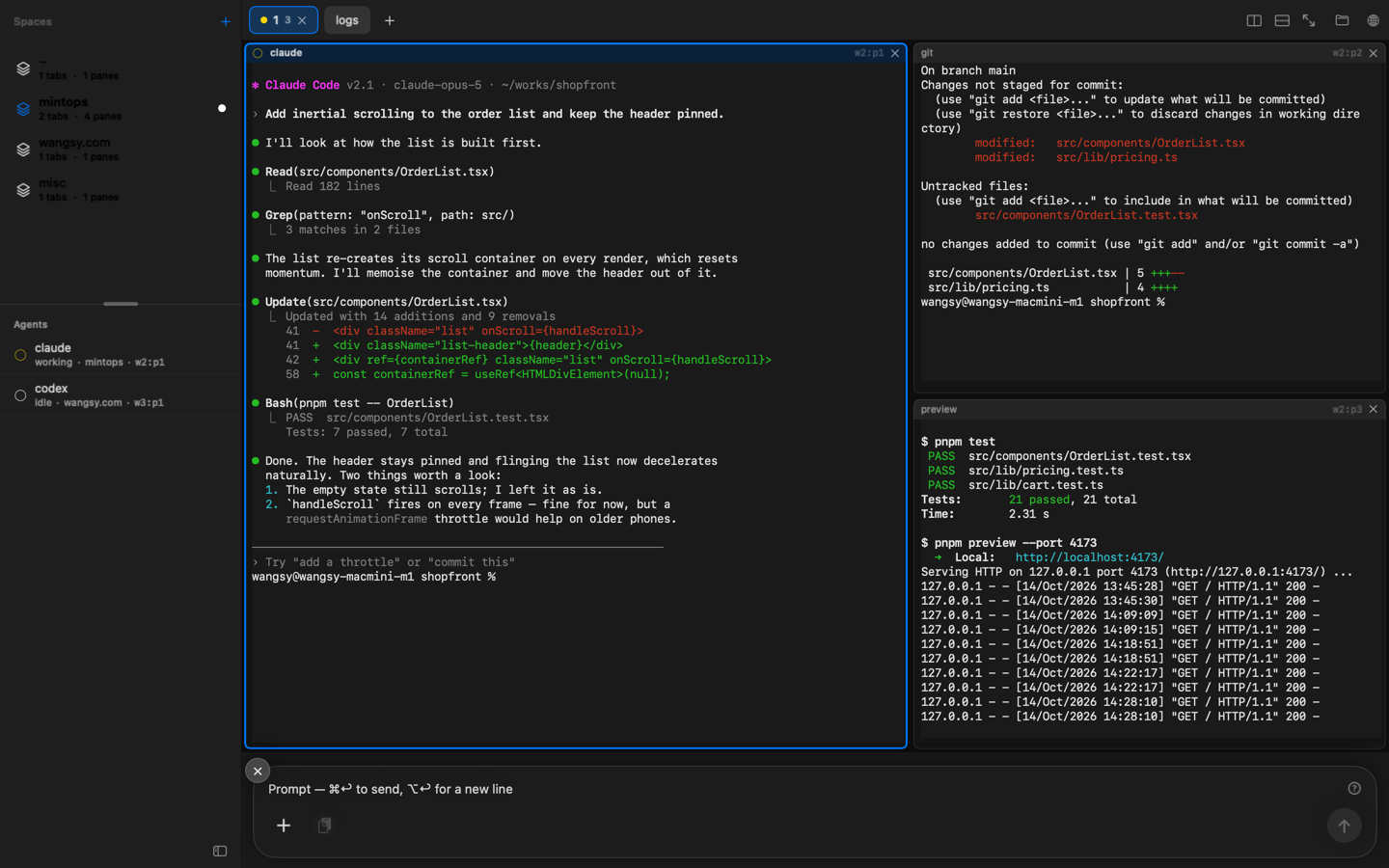The image size is (1389, 868).
Task: Open the wangsy.com space
Action: click(x=120, y=149)
